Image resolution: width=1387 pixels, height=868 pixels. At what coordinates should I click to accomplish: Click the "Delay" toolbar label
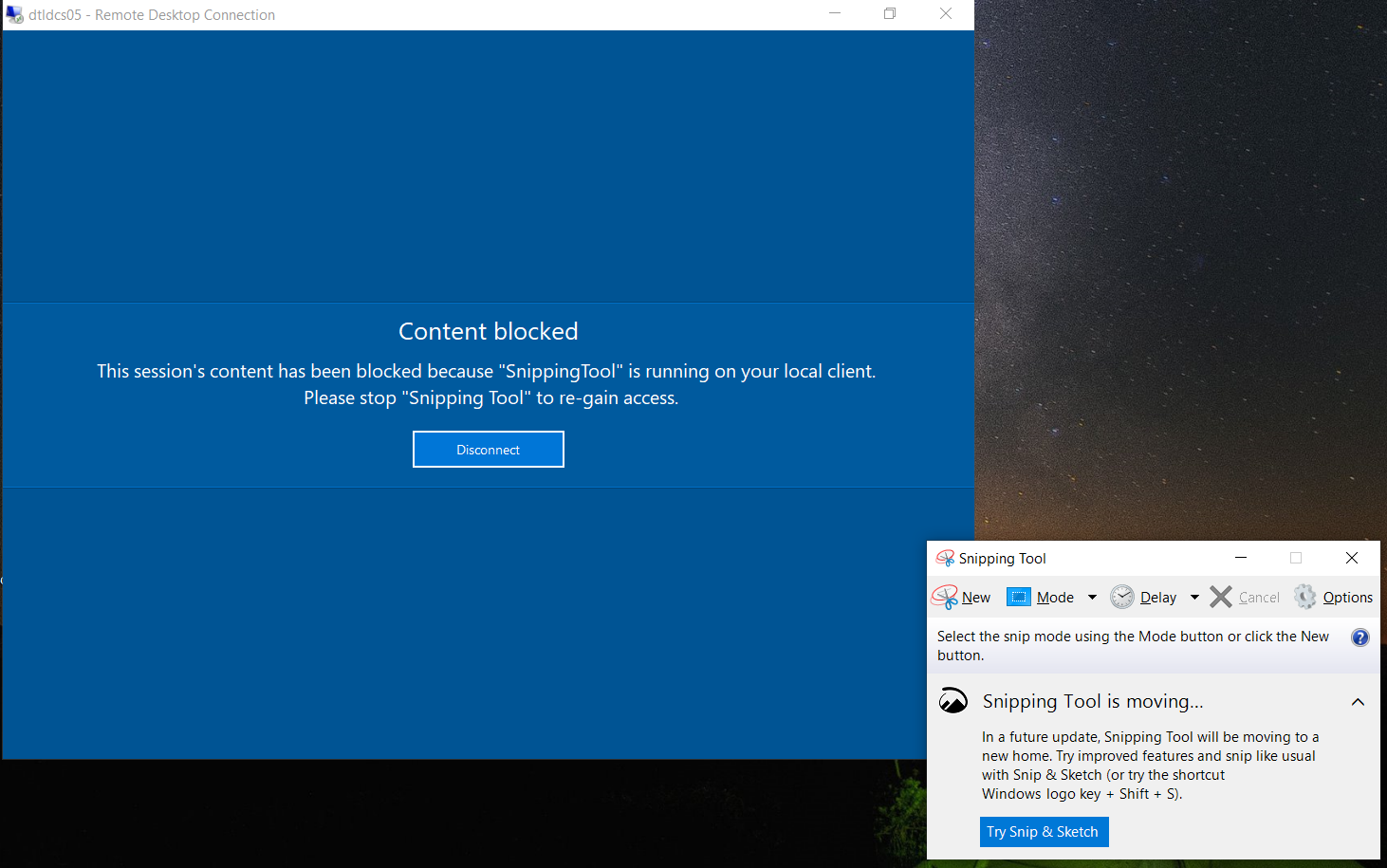pyautogui.click(x=1157, y=597)
